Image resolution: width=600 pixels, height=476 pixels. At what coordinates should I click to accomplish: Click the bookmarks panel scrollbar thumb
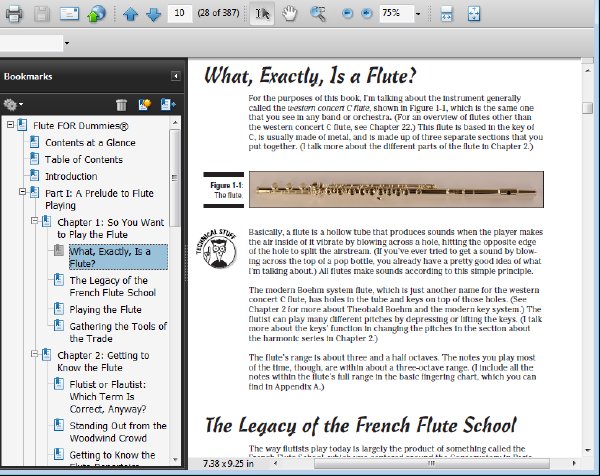pyautogui.click(x=175, y=178)
